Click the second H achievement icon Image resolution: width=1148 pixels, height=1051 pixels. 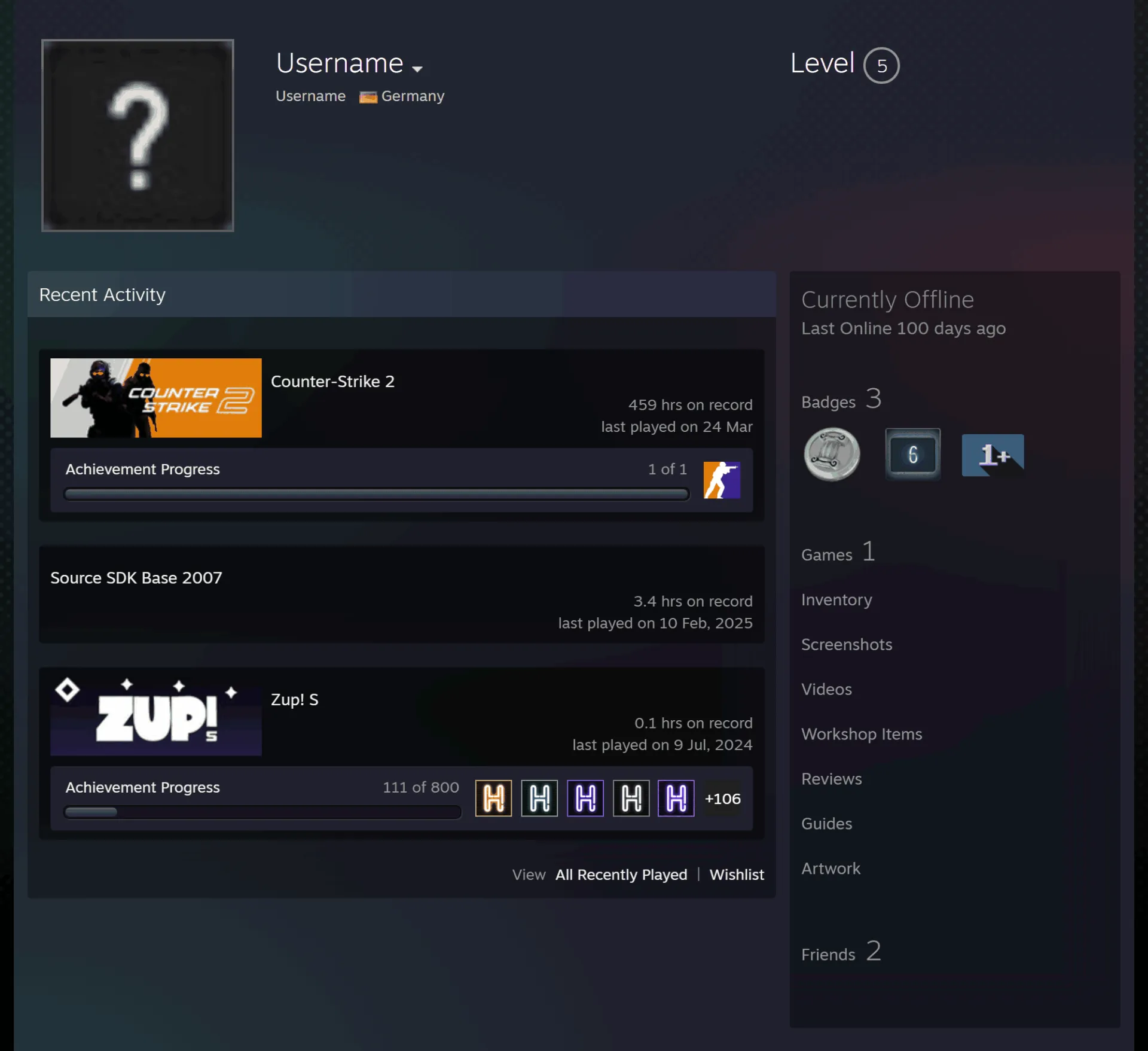coord(539,798)
